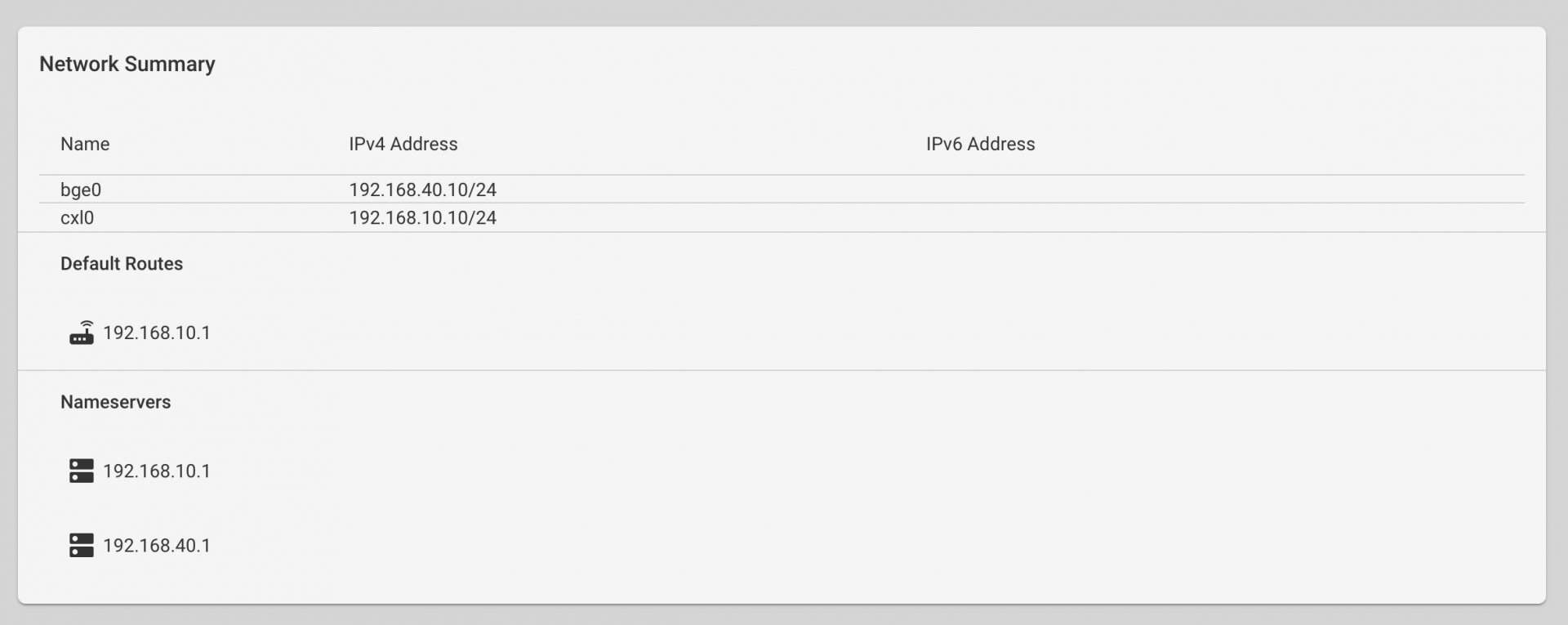1568x625 pixels.
Task: Click the empty IPv6 cell for cxl0
Action: coord(1225,217)
